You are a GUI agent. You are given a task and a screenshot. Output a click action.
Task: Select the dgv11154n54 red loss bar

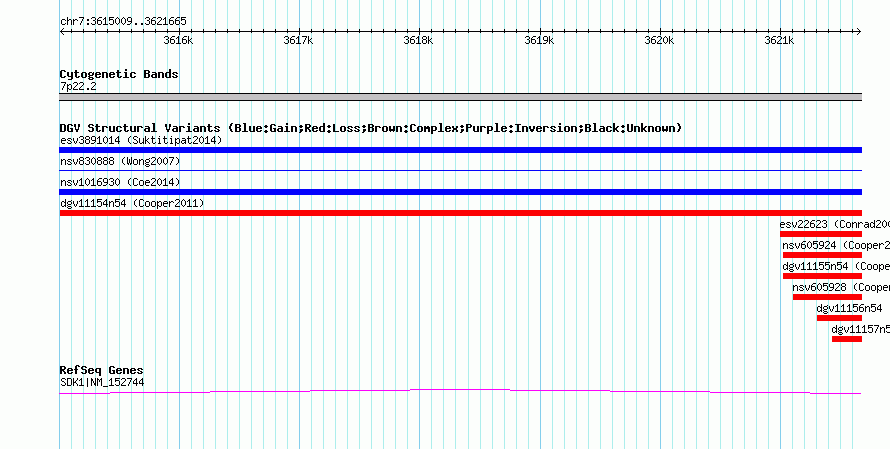(460, 213)
